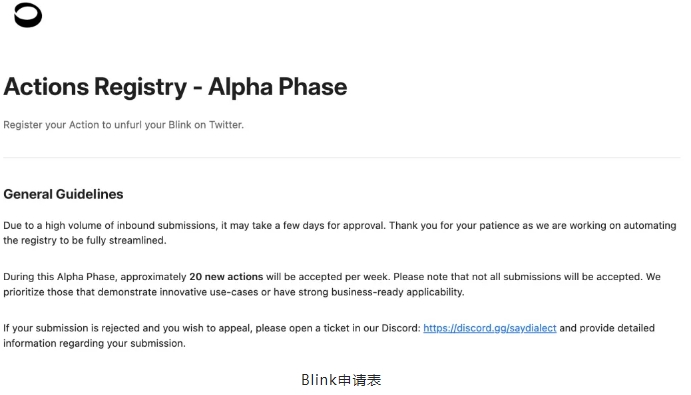Image resolution: width=691 pixels, height=395 pixels.
Task: Click the 'Actions Registry' part of the title
Action: pos(95,86)
